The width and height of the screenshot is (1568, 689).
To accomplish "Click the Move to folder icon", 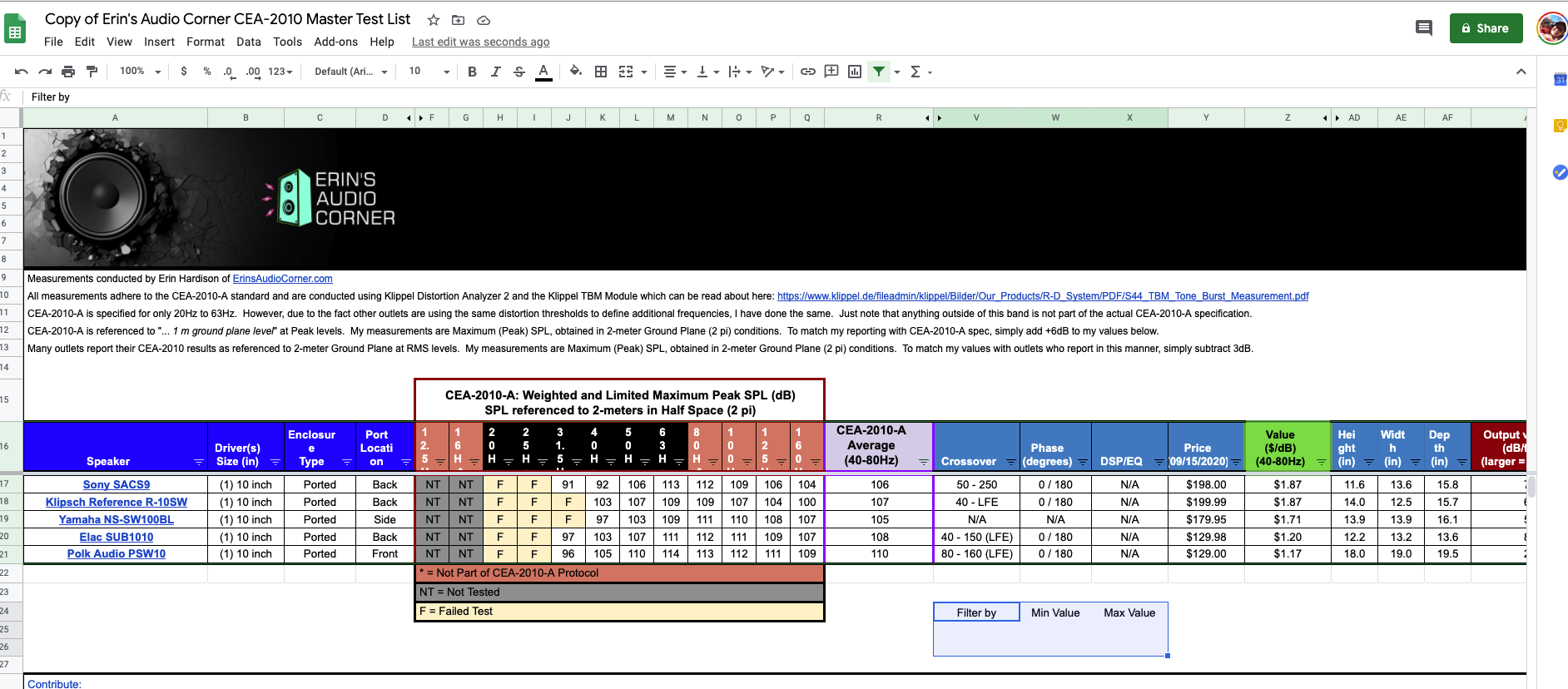I will pyautogui.click(x=458, y=20).
